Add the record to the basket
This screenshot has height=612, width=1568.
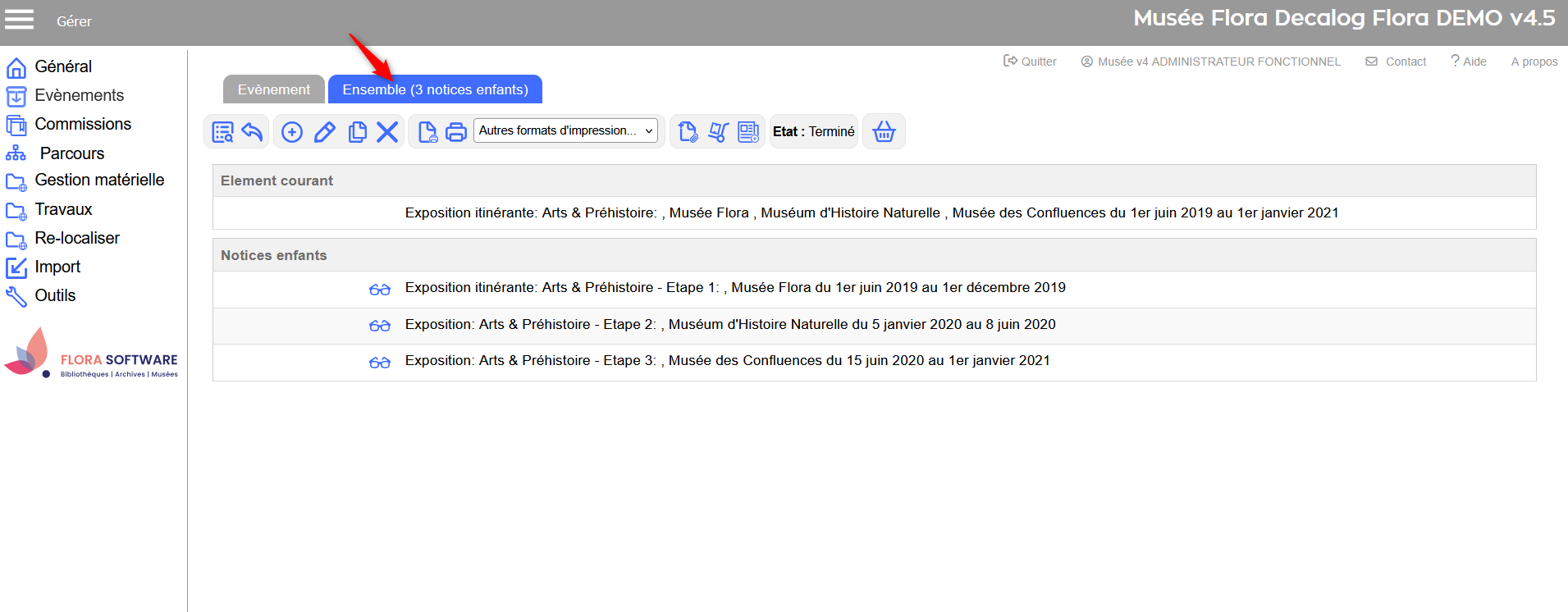click(884, 132)
